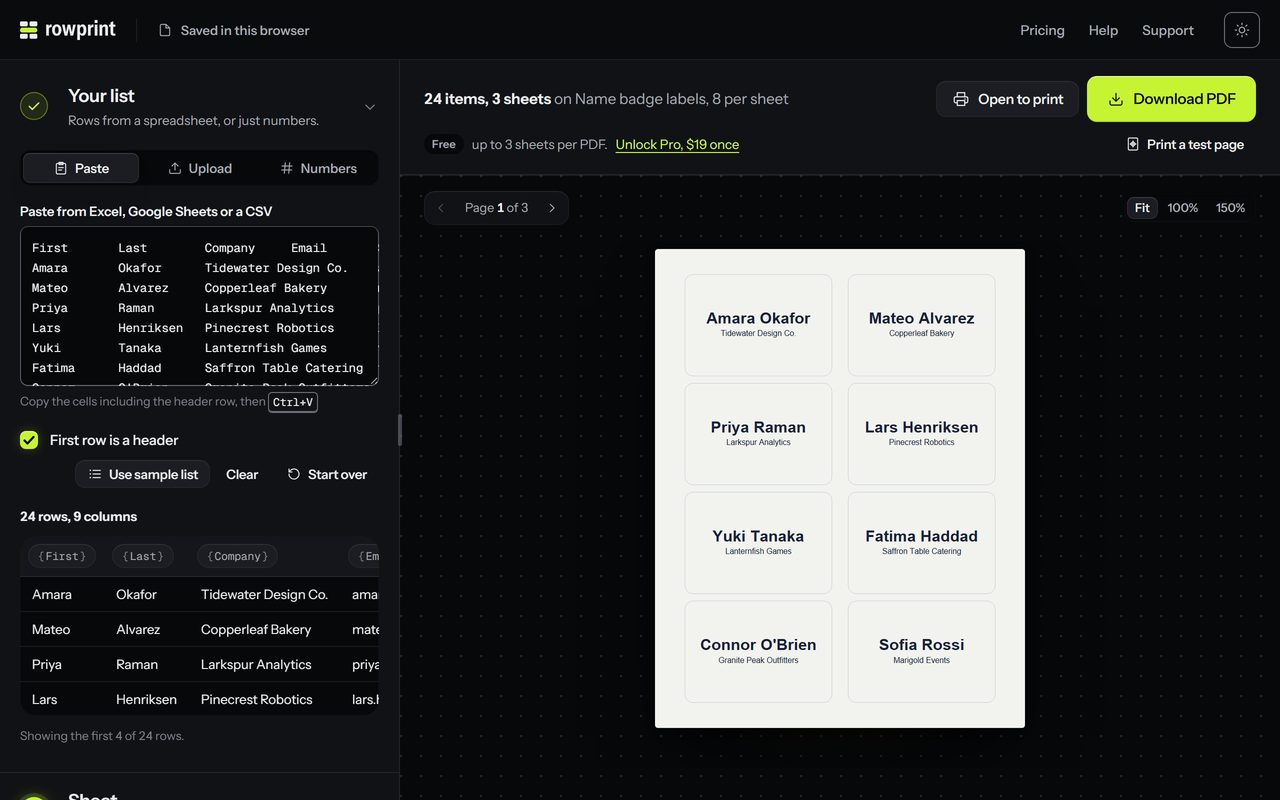1280x800 pixels.
Task: Follow the Unlock Pro, $19 once link
Action: click(677, 144)
